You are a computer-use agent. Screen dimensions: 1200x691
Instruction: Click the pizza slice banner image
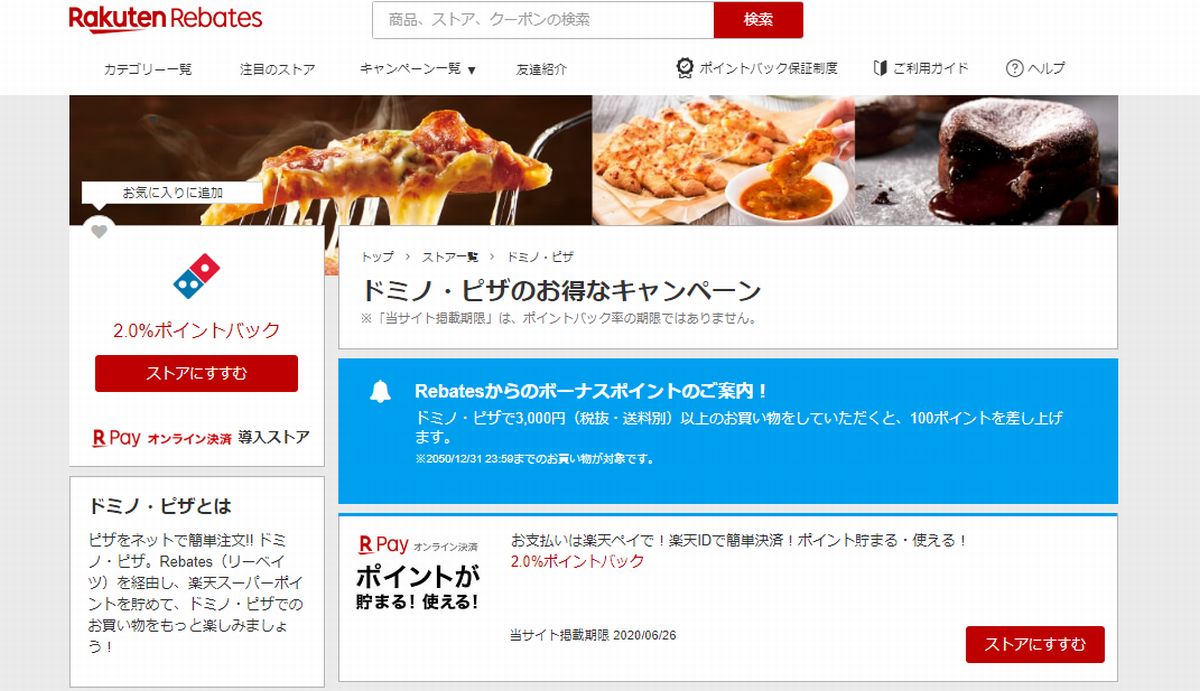(330, 160)
